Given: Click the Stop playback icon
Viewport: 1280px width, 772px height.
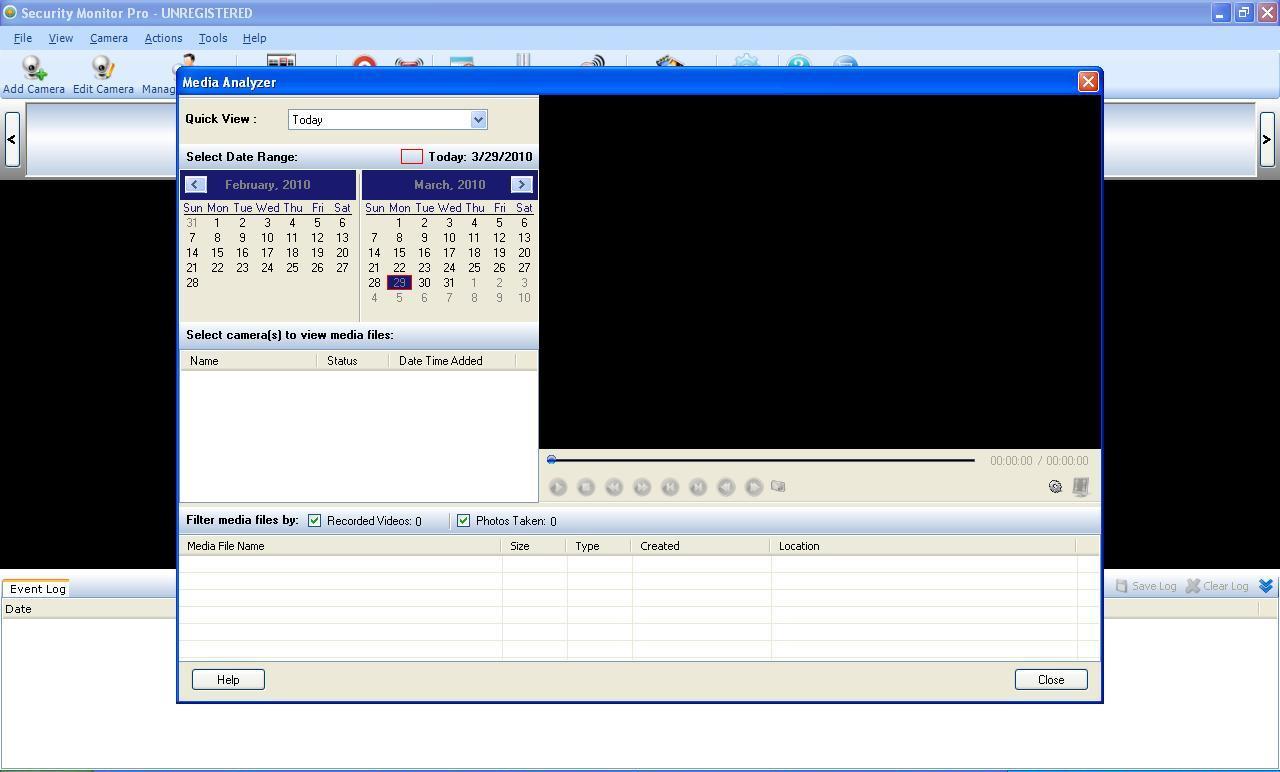Looking at the screenshot, I should 586,487.
